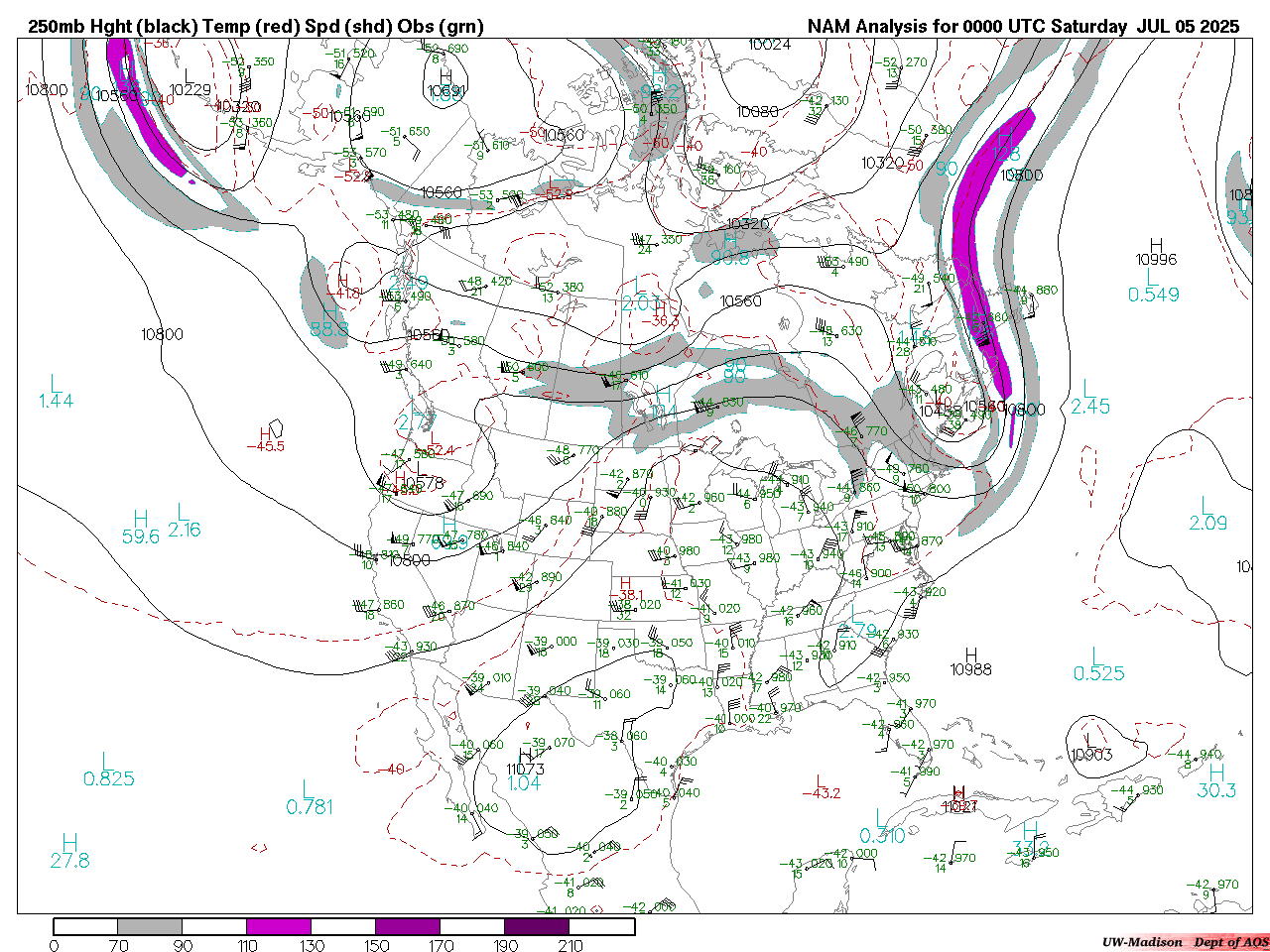Click the magenta 110–130 speed legend swatch
Screen dimensions: 1270x952
click(279, 927)
